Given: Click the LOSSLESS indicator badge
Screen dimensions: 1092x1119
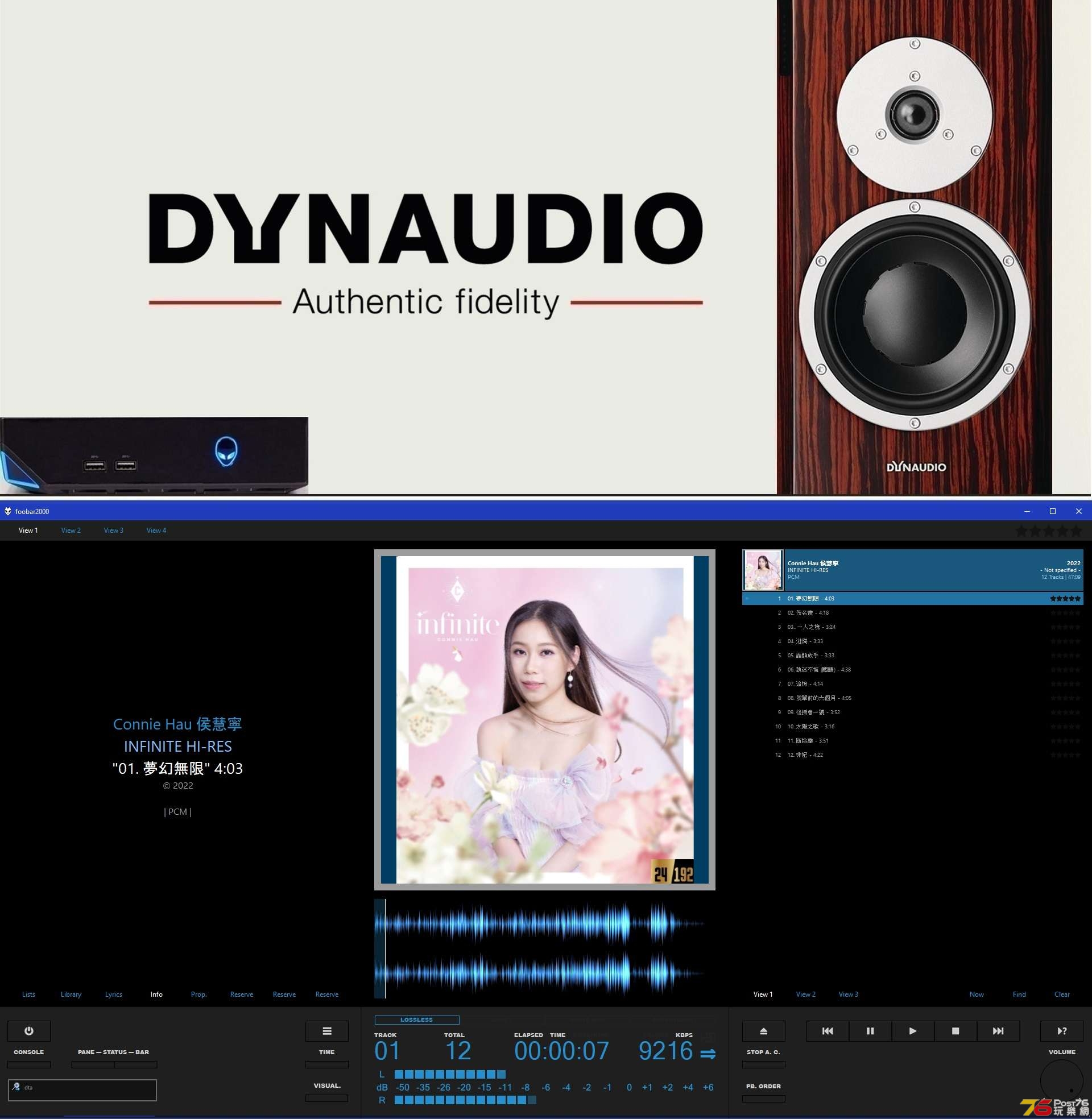Looking at the screenshot, I should [x=416, y=1020].
